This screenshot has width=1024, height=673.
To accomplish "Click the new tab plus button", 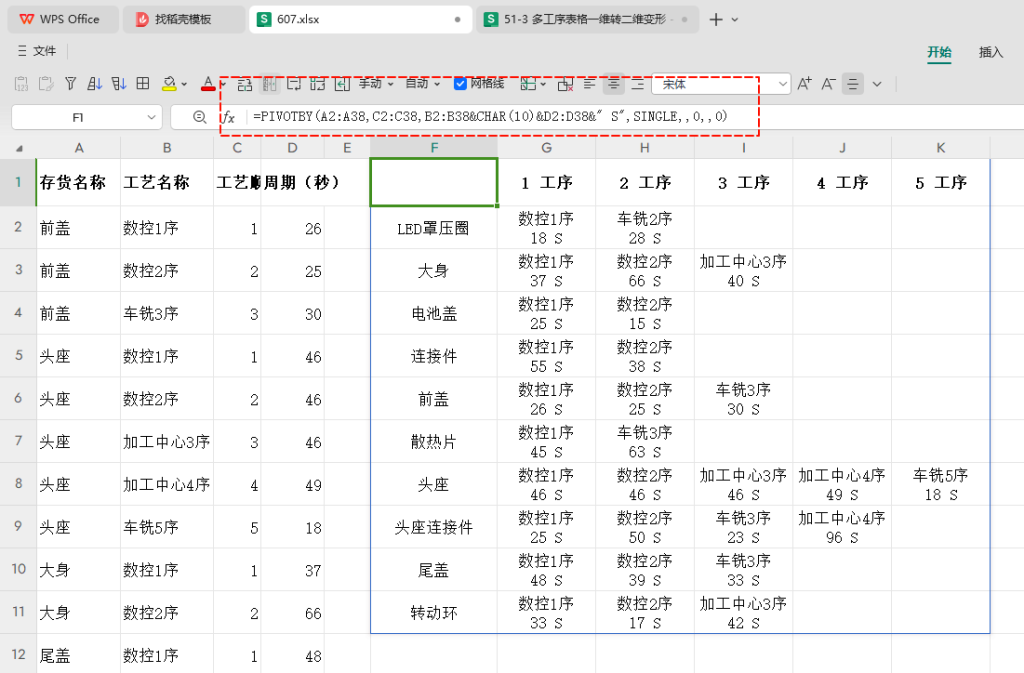I will [x=716, y=20].
